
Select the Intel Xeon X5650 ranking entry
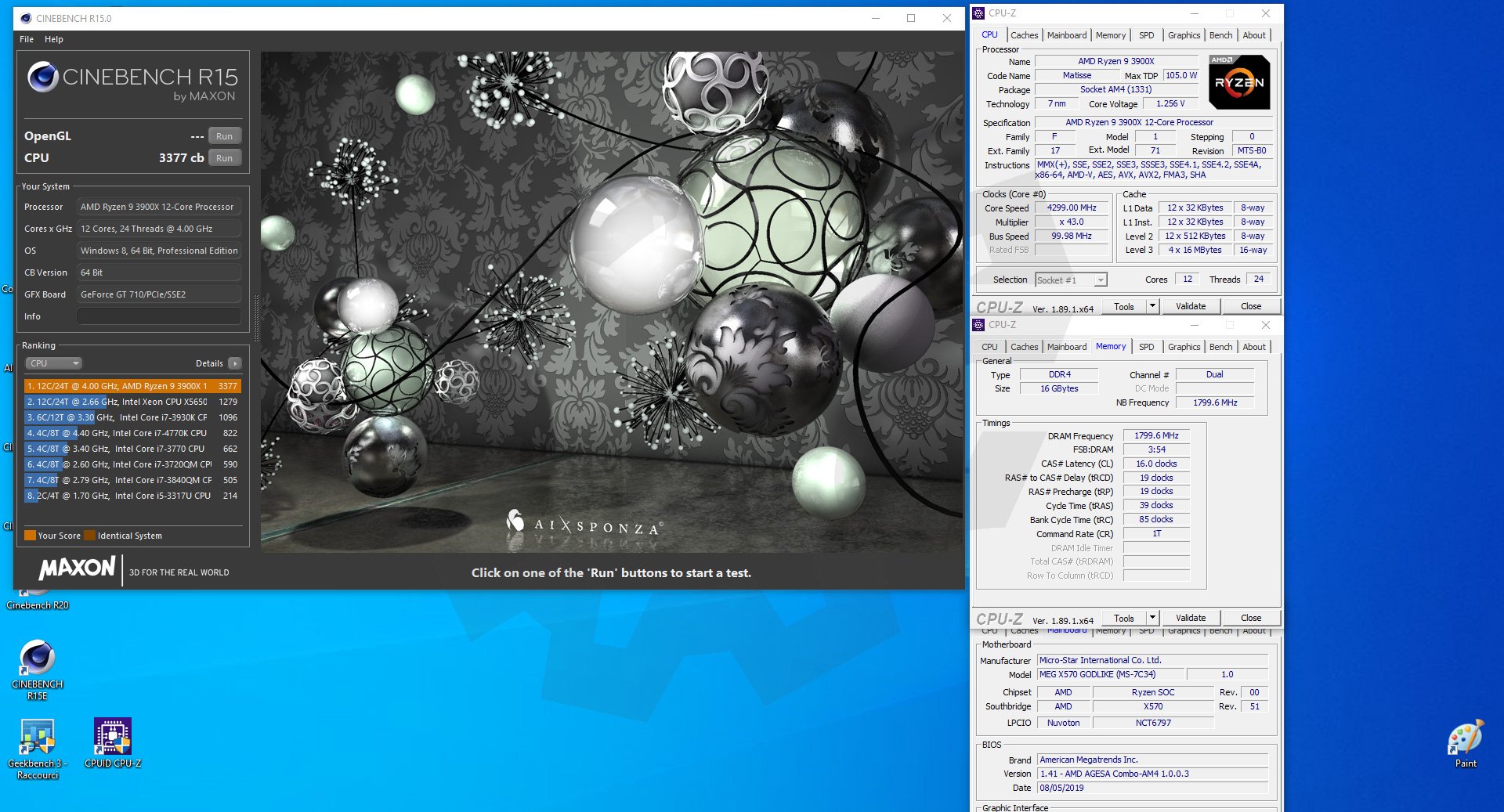132,402
